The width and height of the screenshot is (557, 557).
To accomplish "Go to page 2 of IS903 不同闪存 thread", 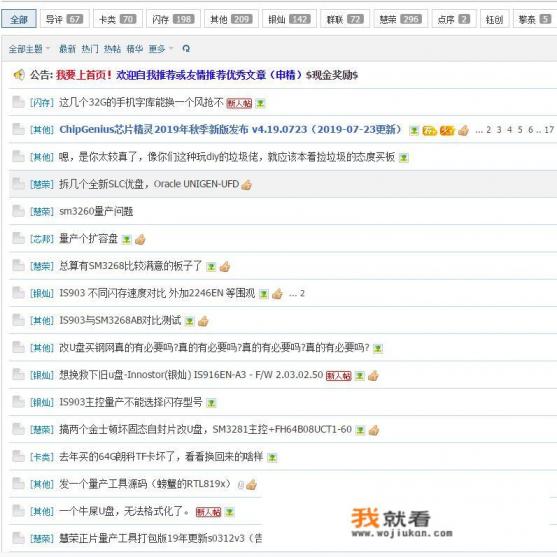I will pyautogui.click(x=302, y=293).
